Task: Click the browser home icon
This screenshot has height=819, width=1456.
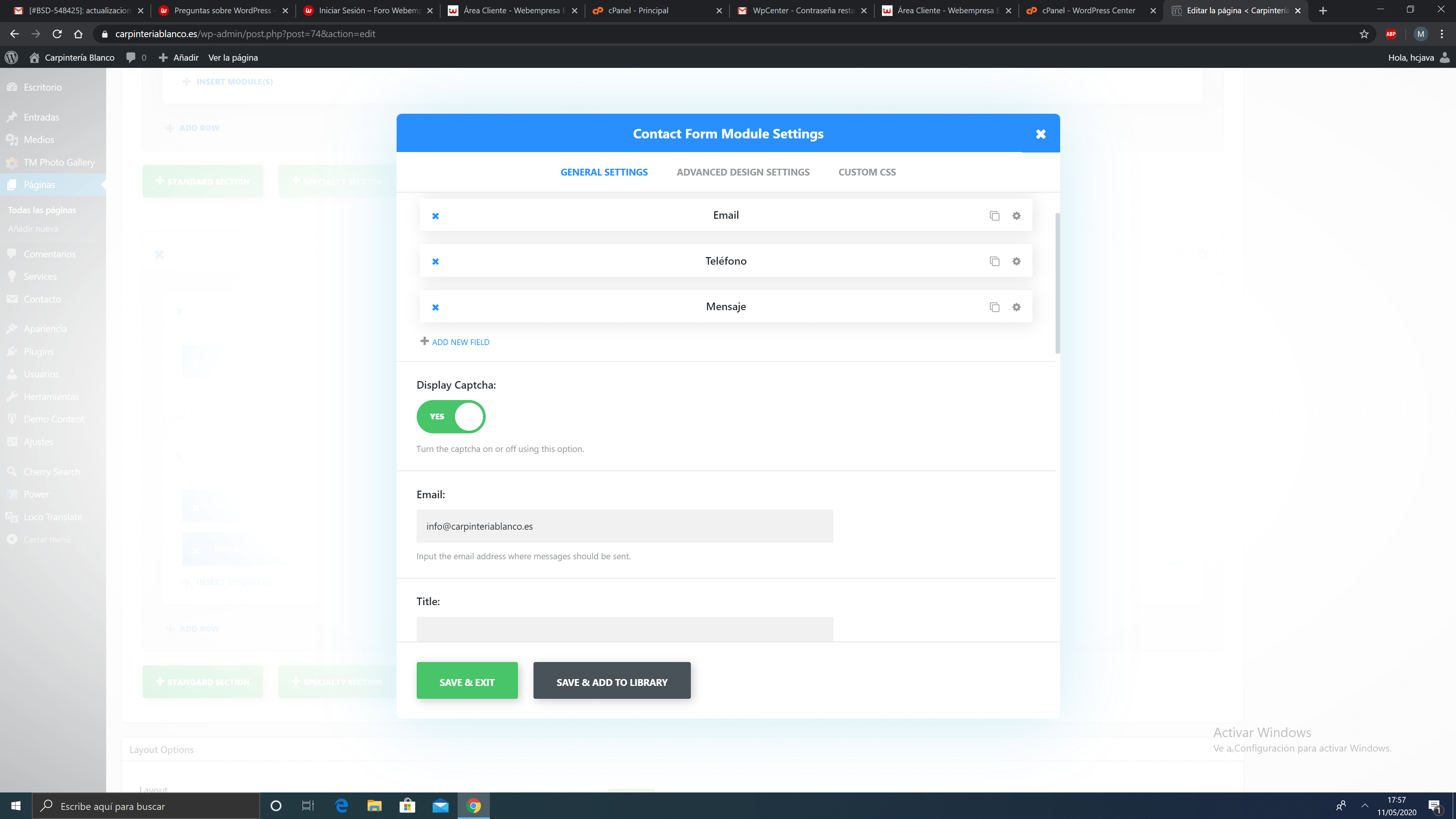Action: click(x=78, y=34)
